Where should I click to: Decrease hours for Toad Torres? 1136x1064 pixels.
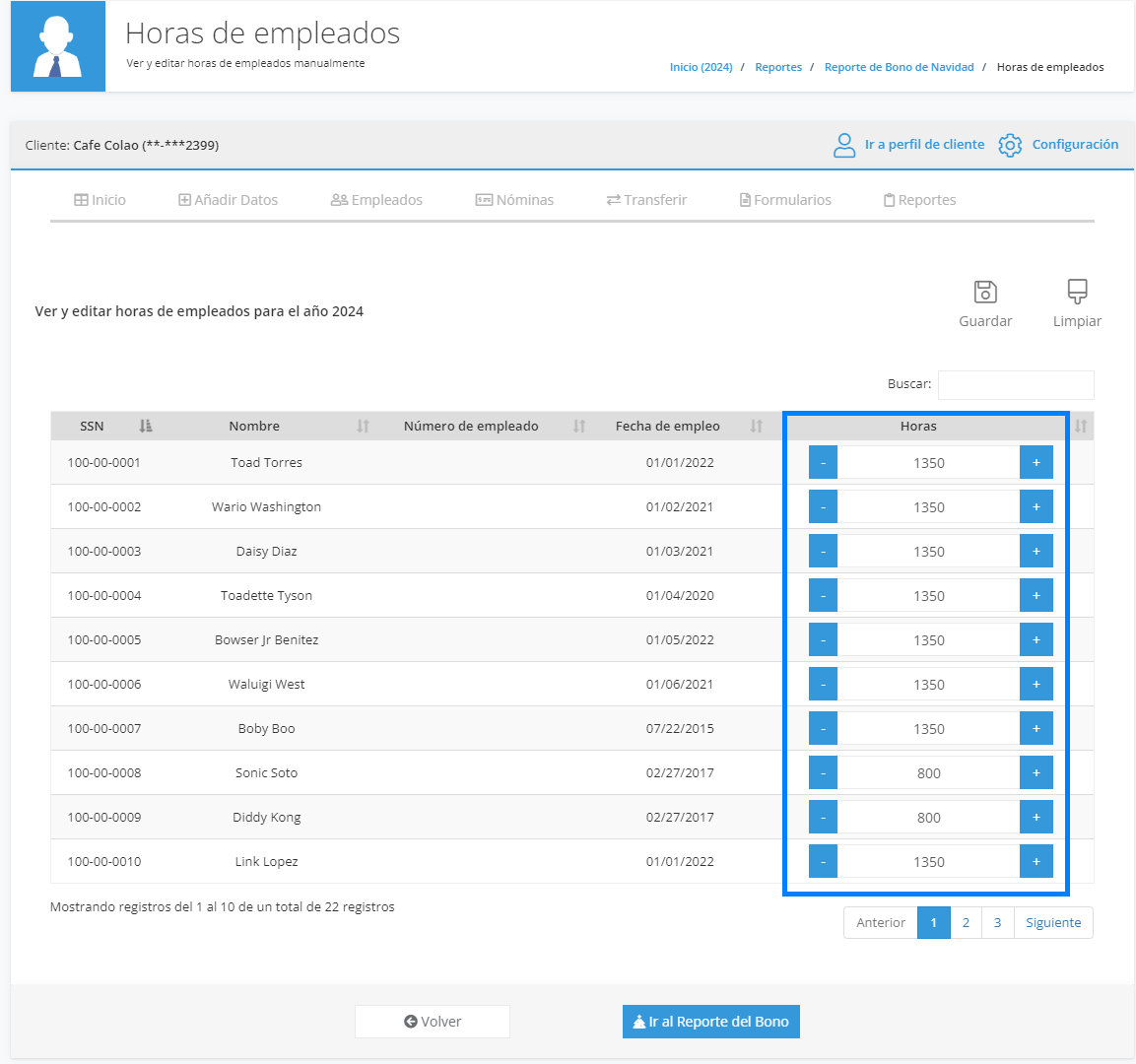coord(823,462)
